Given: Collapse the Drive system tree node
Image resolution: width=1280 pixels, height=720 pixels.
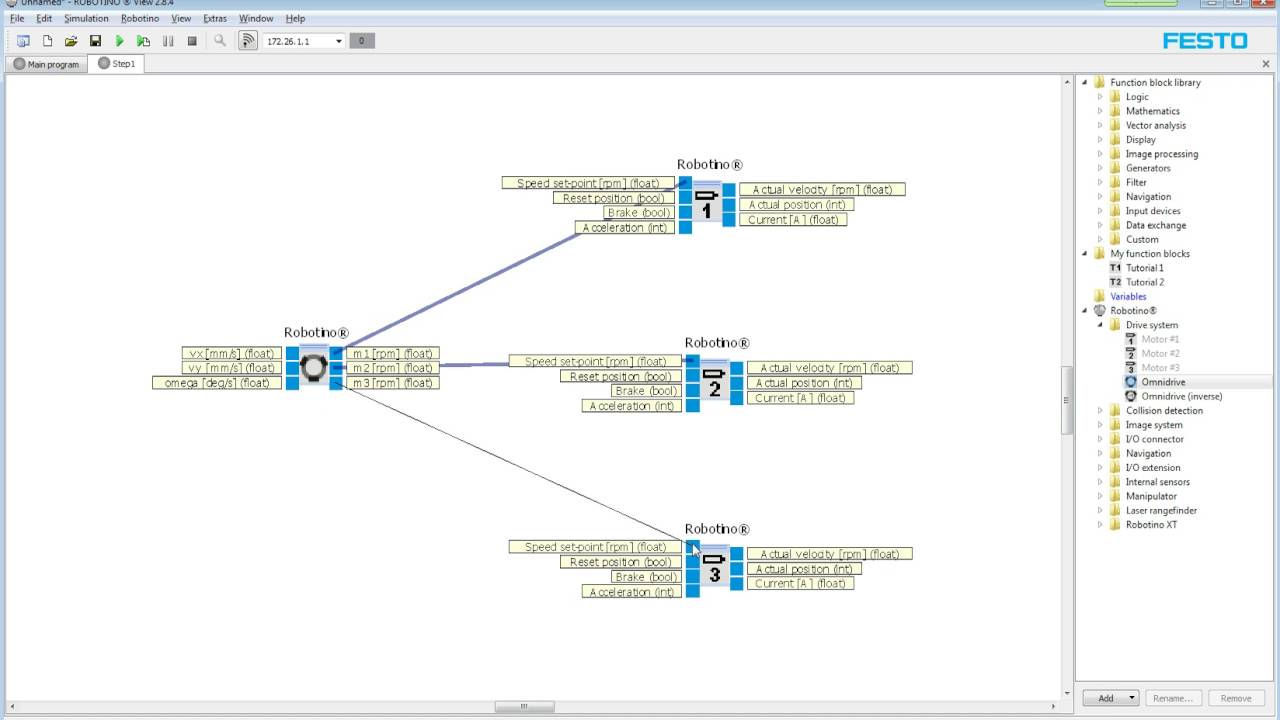Looking at the screenshot, I should click(1100, 325).
